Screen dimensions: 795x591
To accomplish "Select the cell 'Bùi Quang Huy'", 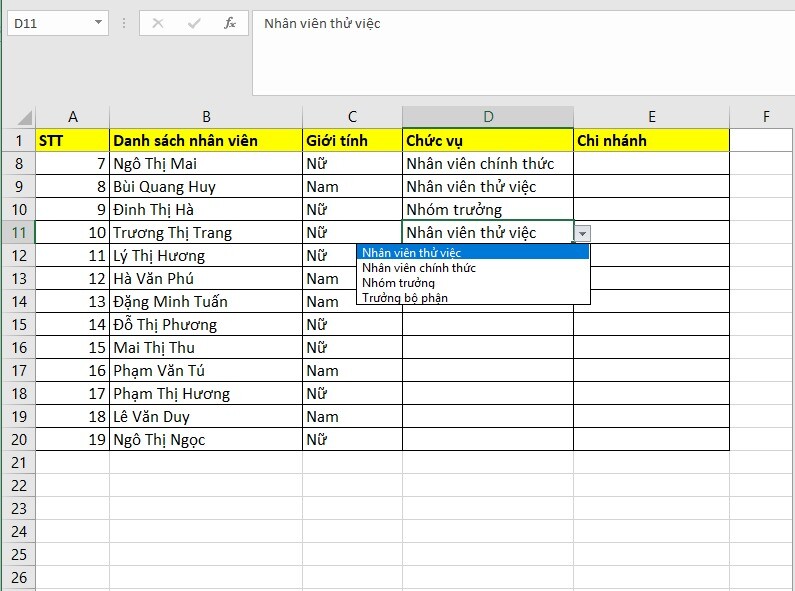I will point(206,187).
